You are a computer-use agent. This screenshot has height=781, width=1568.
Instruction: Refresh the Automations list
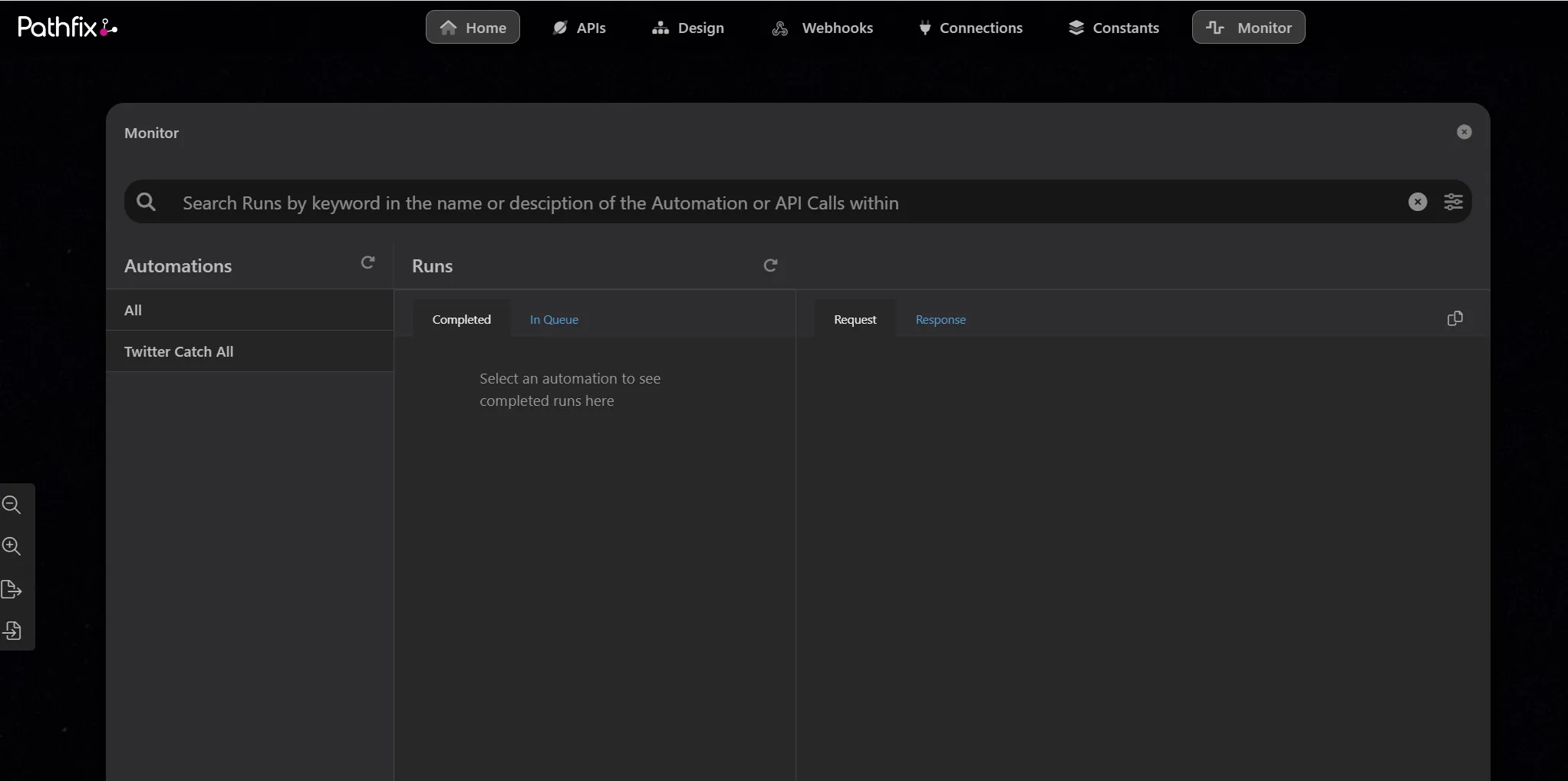[368, 263]
